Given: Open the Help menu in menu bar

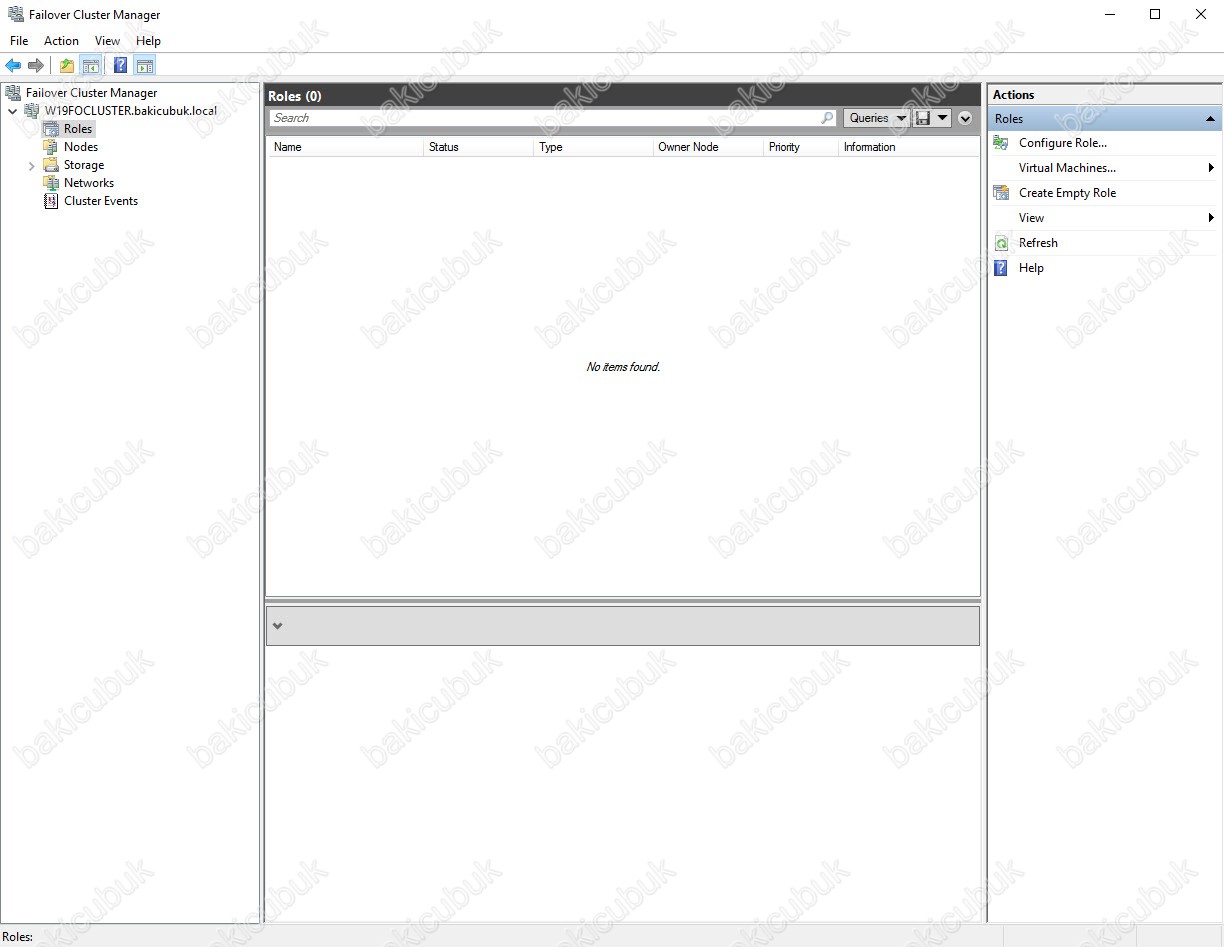Looking at the screenshot, I should point(148,41).
